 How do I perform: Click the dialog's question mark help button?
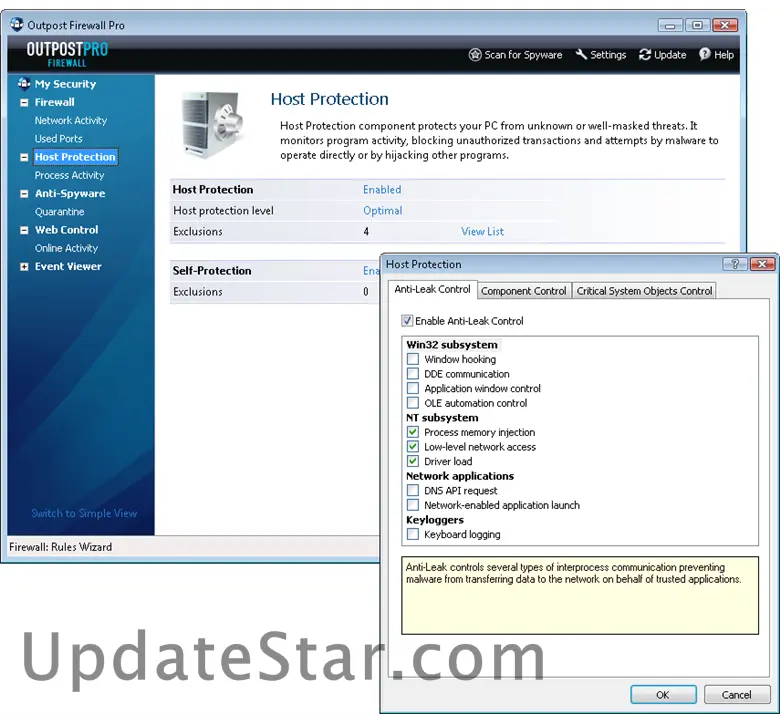pyautogui.click(x=735, y=264)
